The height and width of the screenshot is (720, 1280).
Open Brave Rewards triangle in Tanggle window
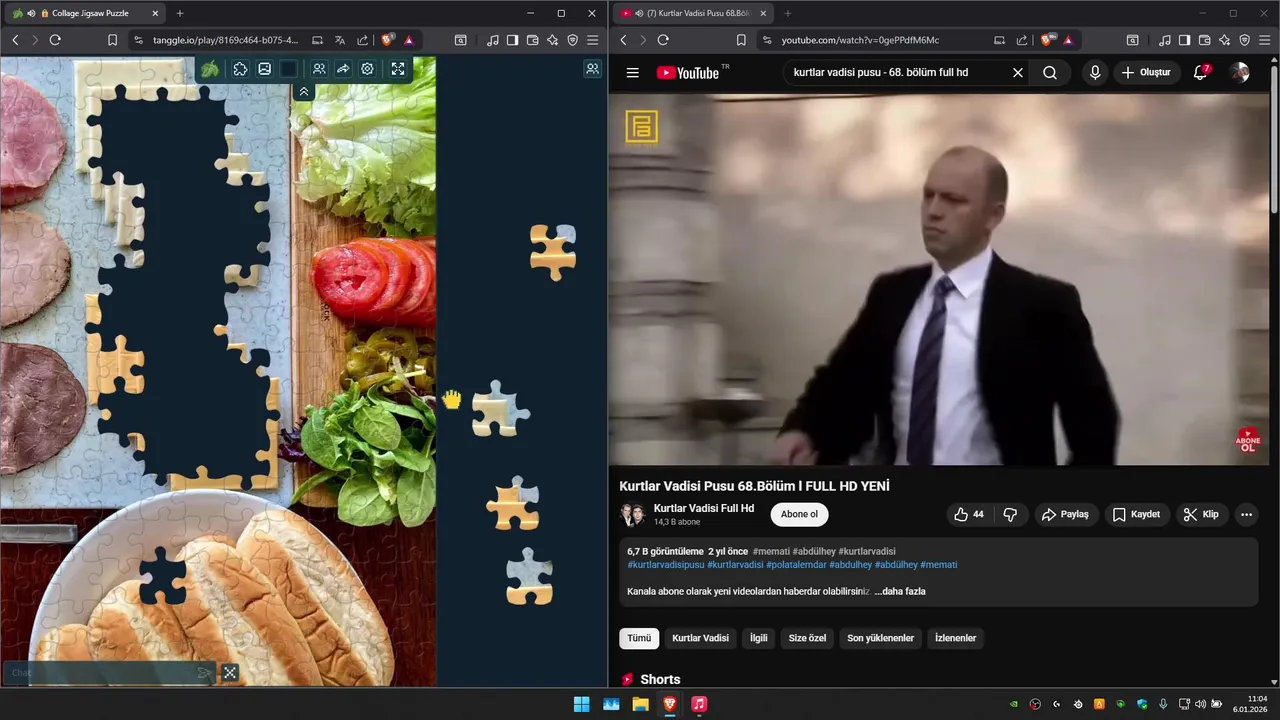pos(409,40)
